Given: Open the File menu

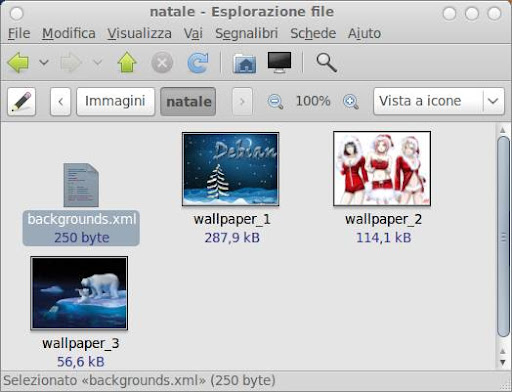Looking at the screenshot, I should click(19, 33).
